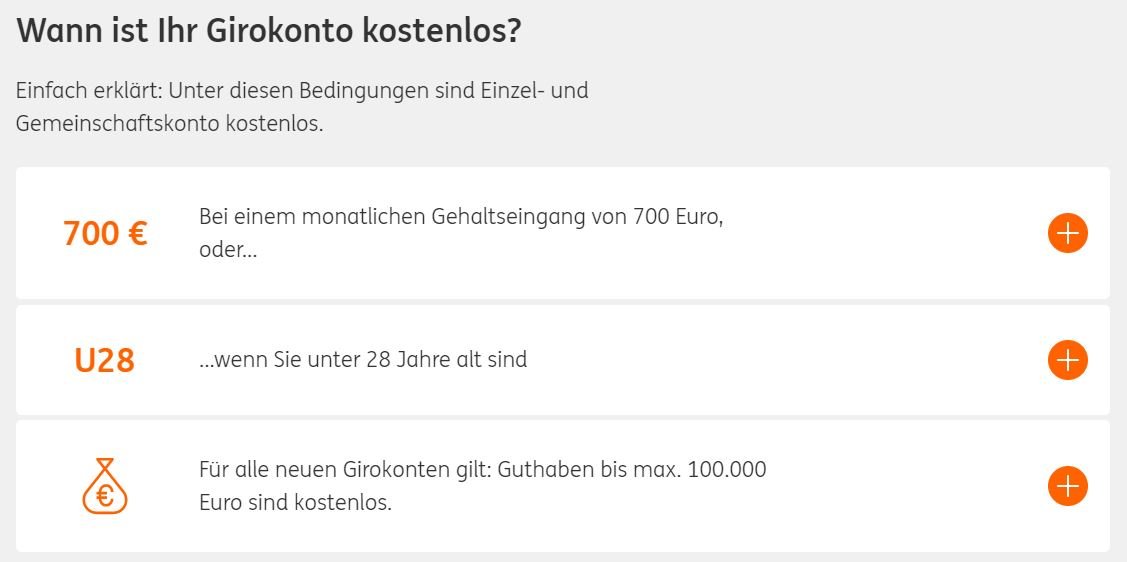The width and height of the screenshot is (1127, 562).
Task: Click the "Wann ist Ihr Girokonto kostenlos?" heading
Action: tap(269, 30)
